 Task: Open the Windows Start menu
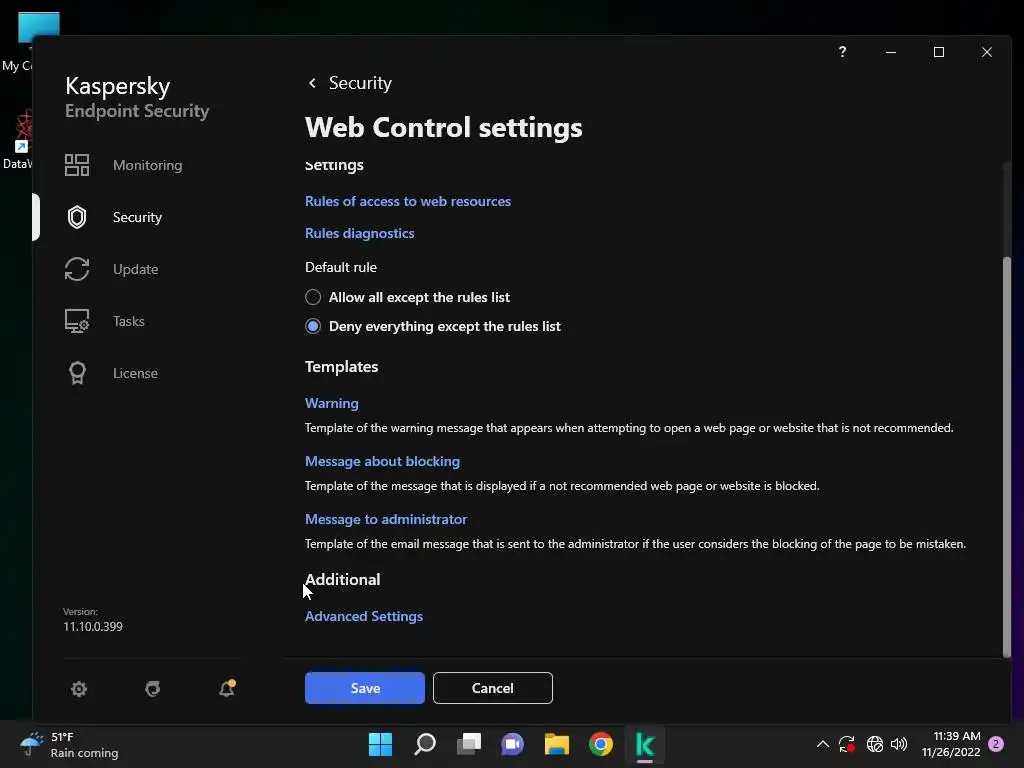(380, 744)
